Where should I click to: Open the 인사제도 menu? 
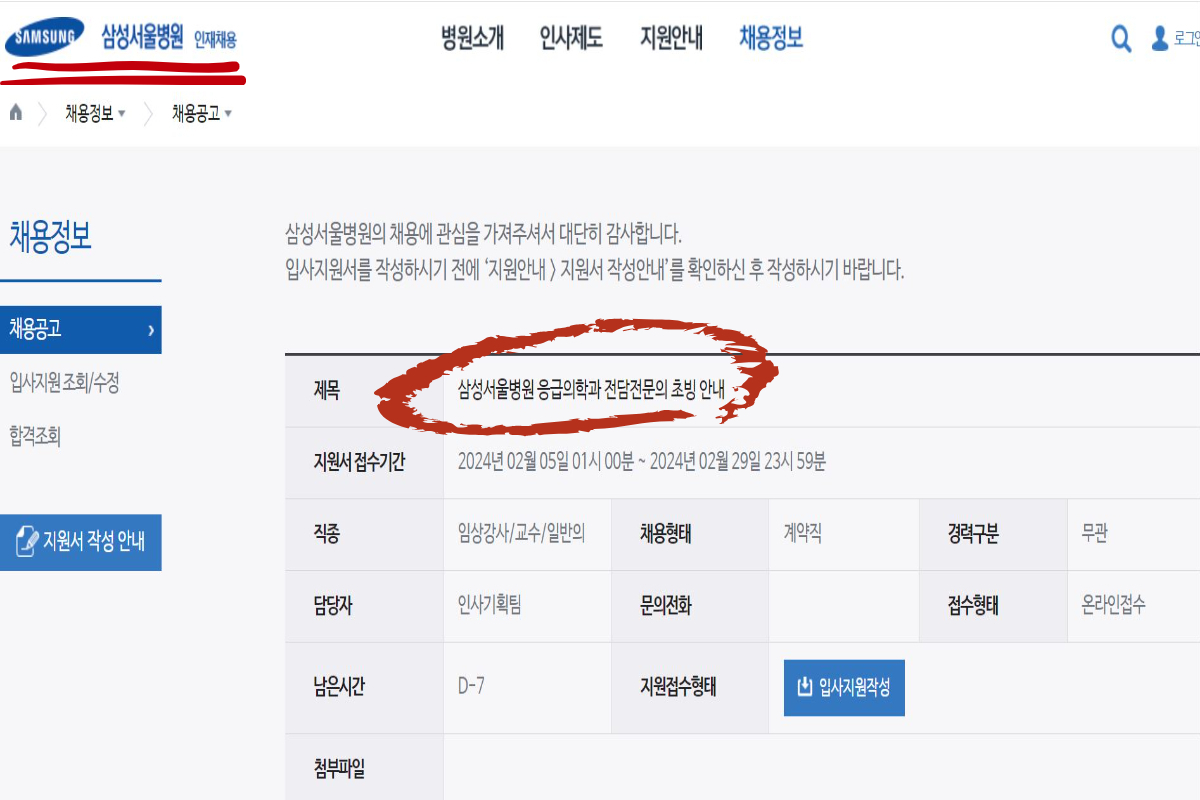click(571, 39)
